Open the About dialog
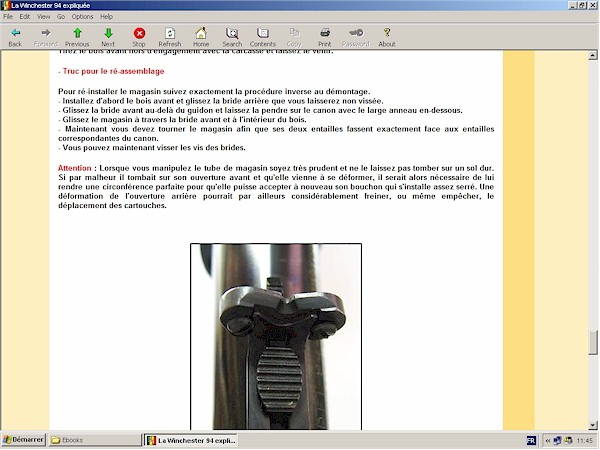 point(387,37)
